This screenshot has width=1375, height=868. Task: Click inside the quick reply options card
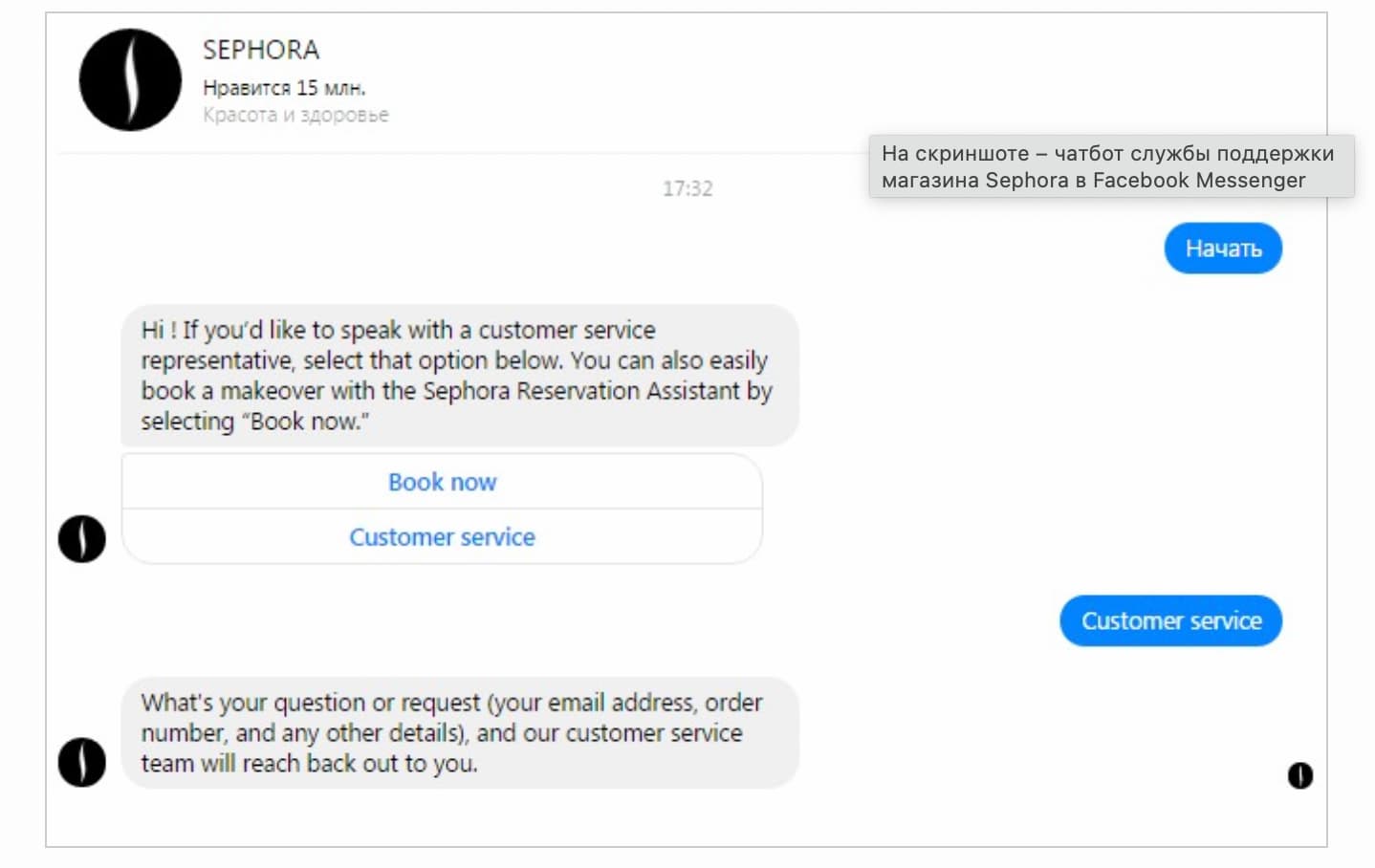pos(441,509)
